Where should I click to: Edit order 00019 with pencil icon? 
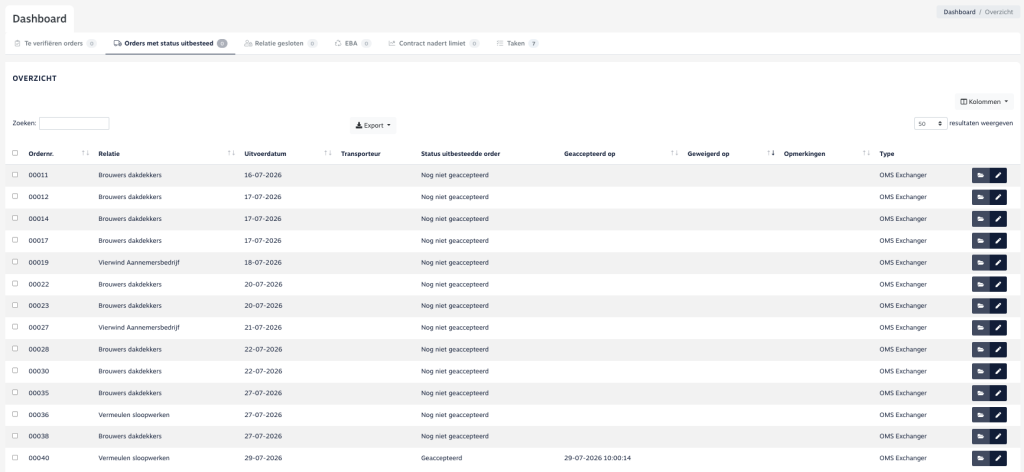998,262
